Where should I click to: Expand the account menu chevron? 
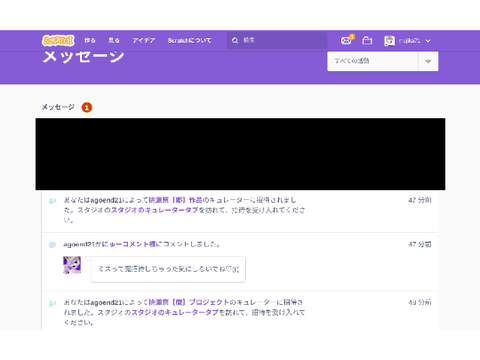(x=428, y=41)
